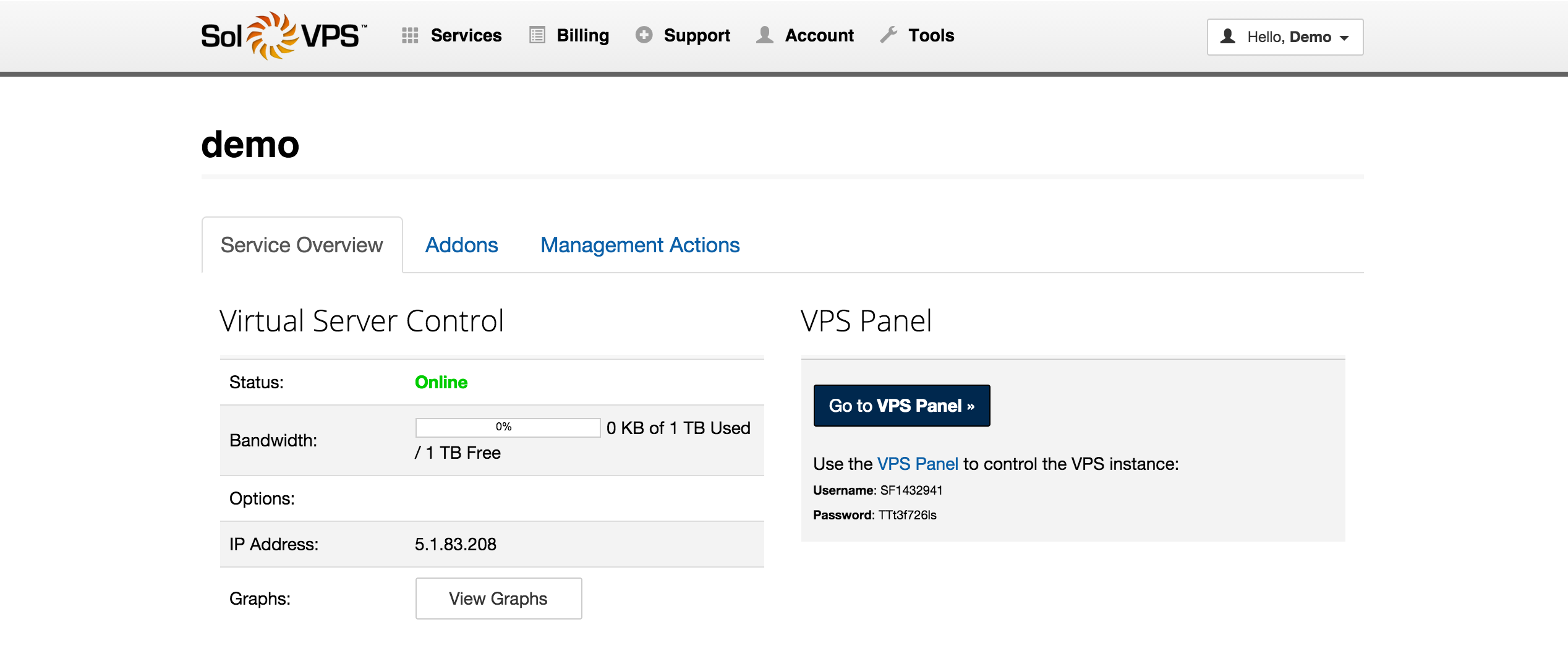
Task: Click the Tools wrench icon
Action: [x=889, y=35]
